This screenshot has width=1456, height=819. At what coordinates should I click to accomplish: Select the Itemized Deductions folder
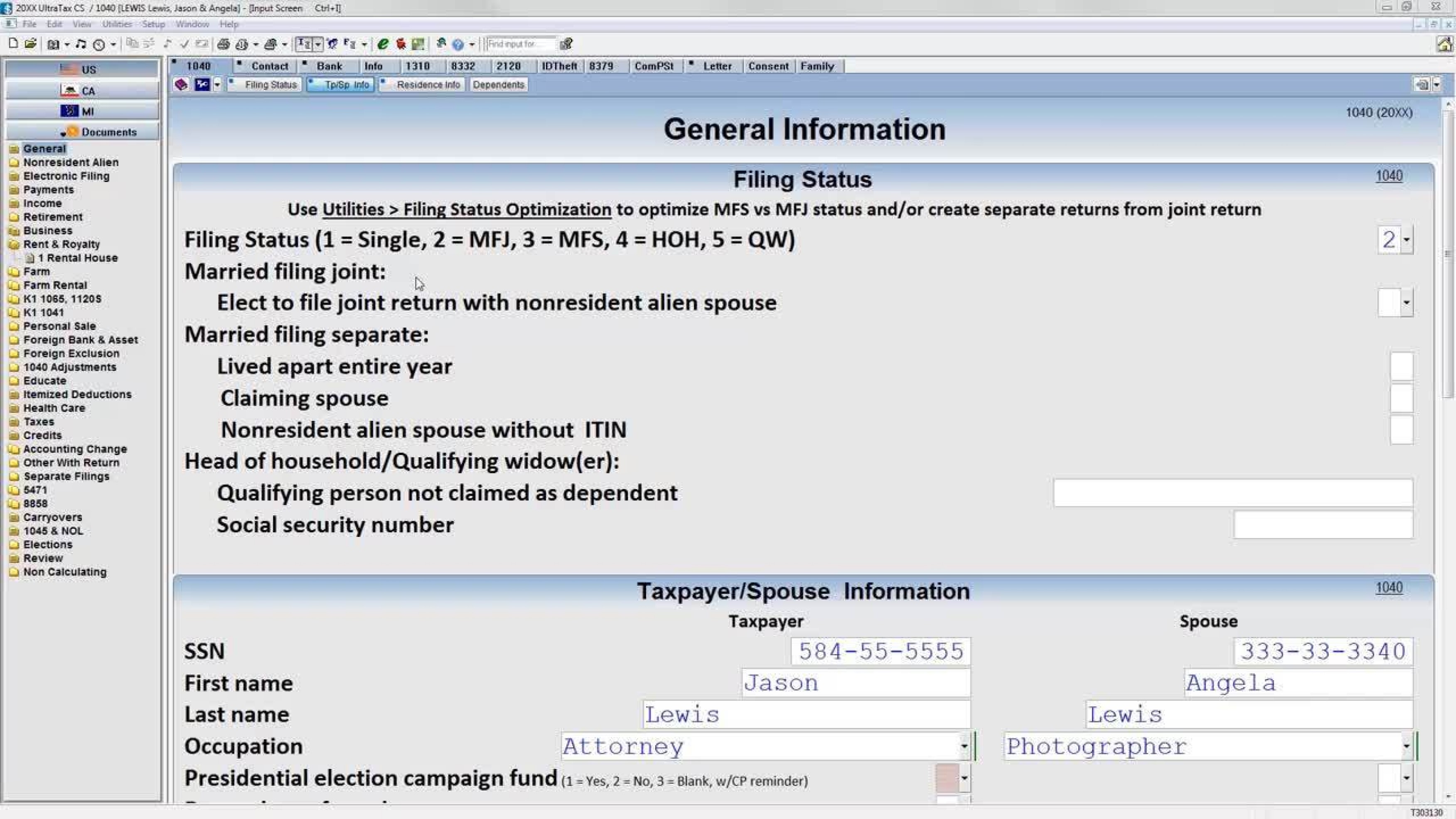coord(77,394)
